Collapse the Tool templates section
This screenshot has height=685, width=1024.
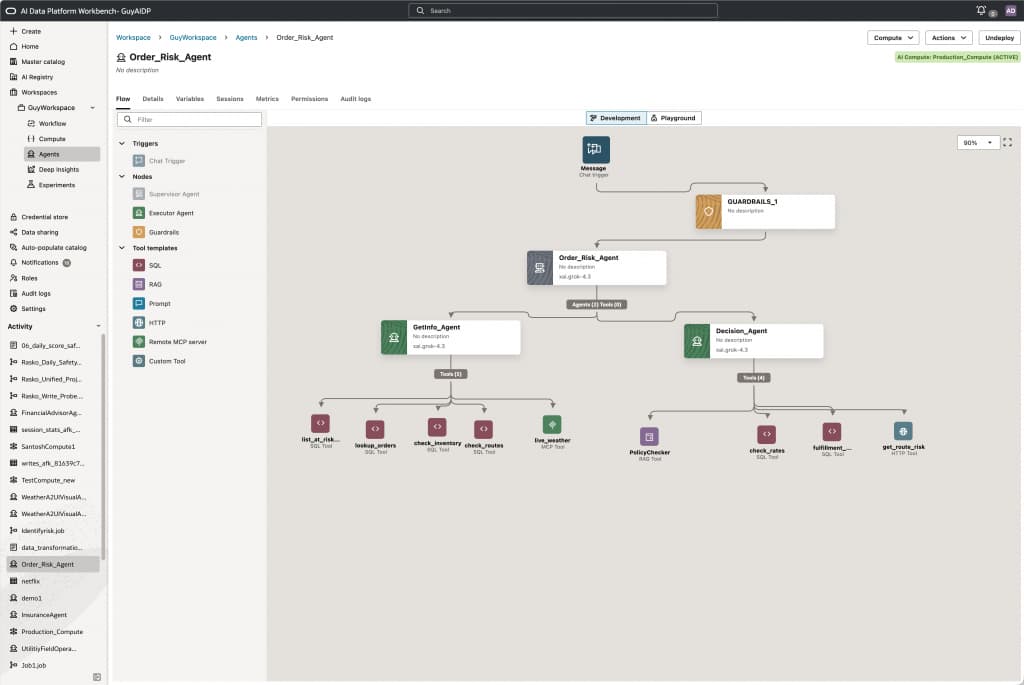point(122,248)
